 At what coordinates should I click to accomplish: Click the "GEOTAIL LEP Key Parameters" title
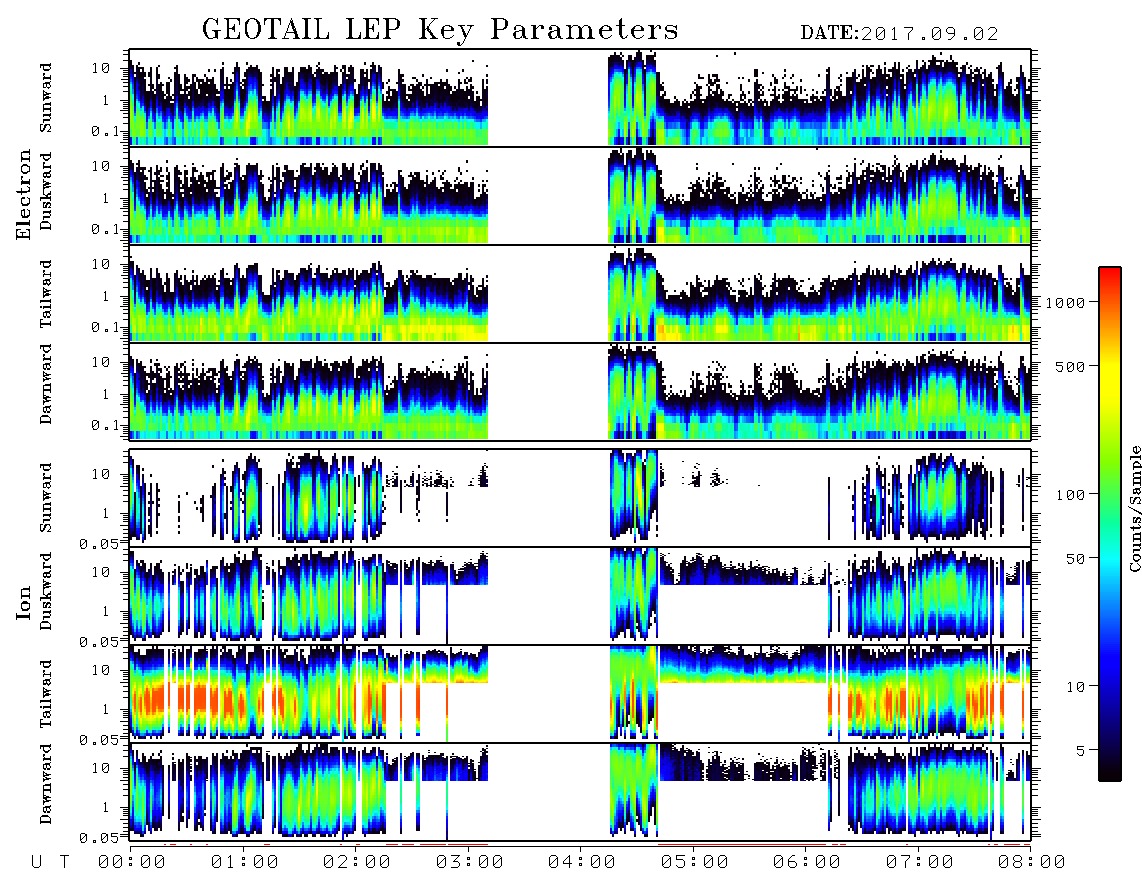tap(440, 31)
